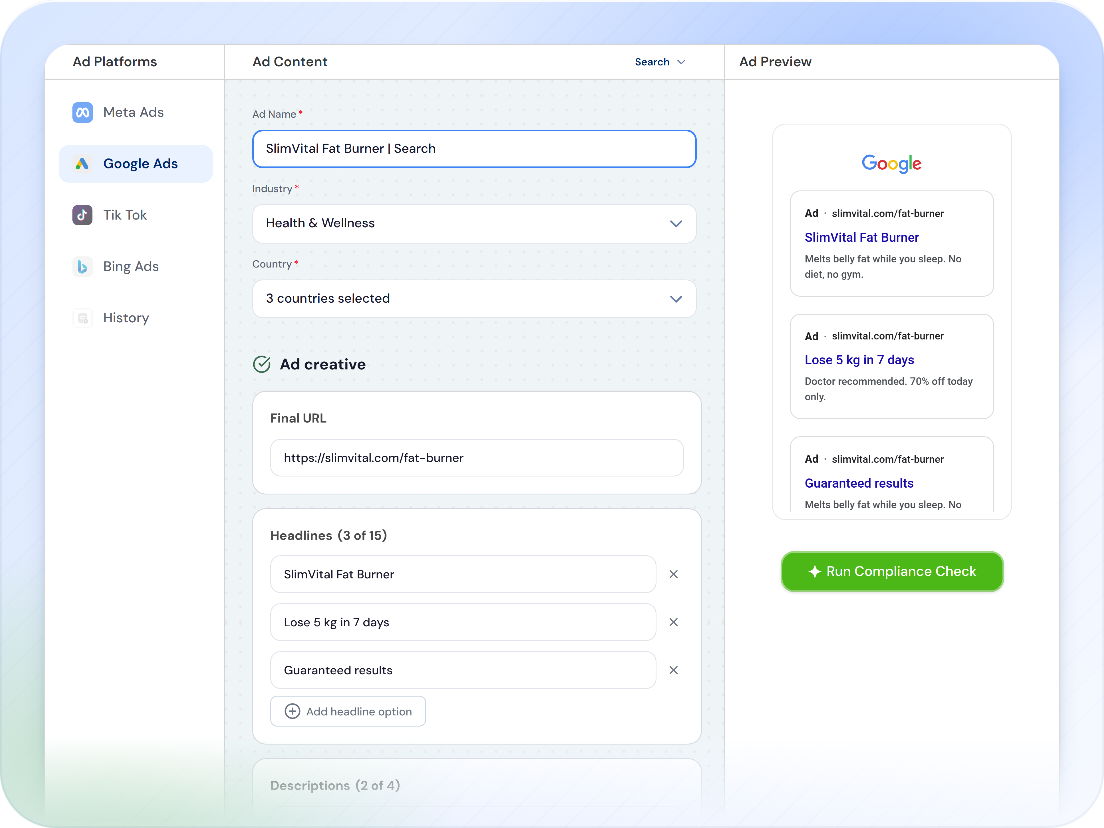1104x828 pixels.
Task: Click the Descriptions (2 of 4) label
Action: coord(335,786)
